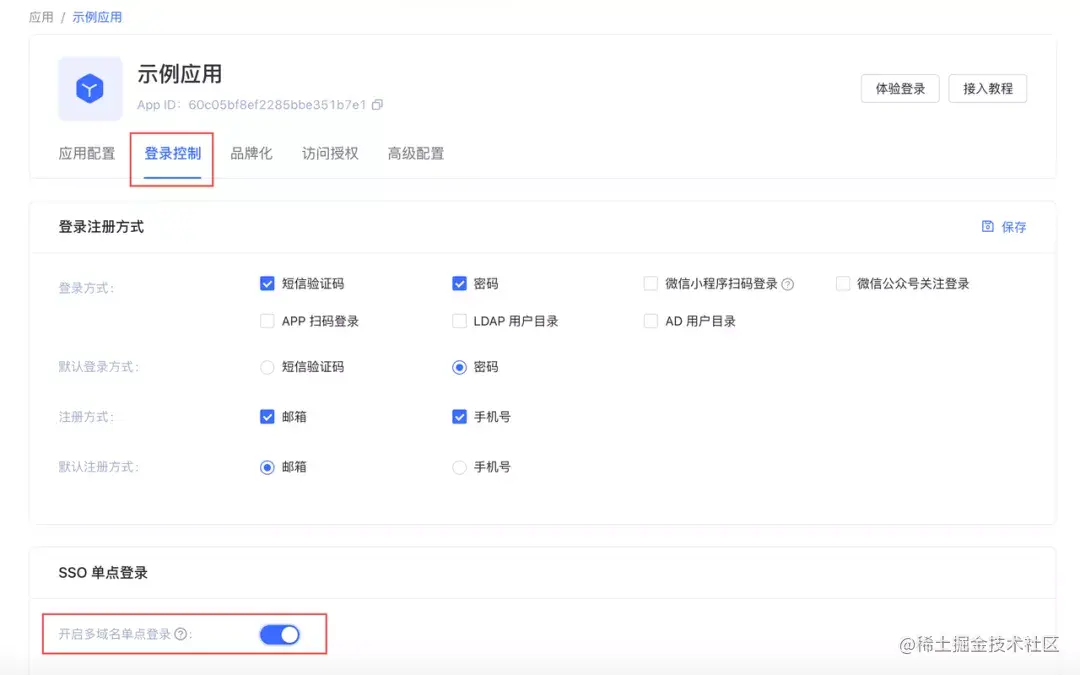
Task: Open the 高级配置 tab
Action: click(416, 154)
